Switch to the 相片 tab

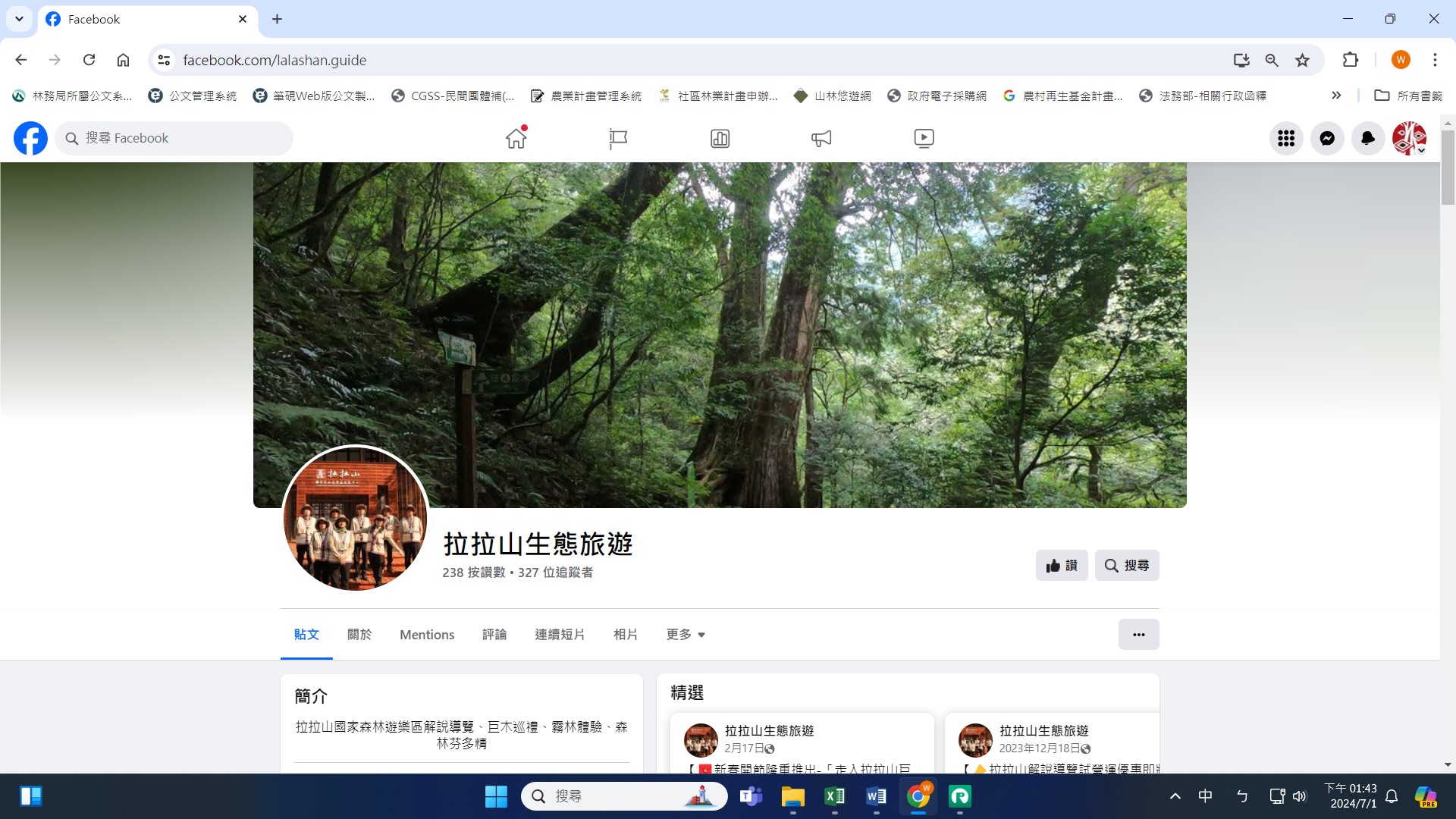(x=626, y=635)
